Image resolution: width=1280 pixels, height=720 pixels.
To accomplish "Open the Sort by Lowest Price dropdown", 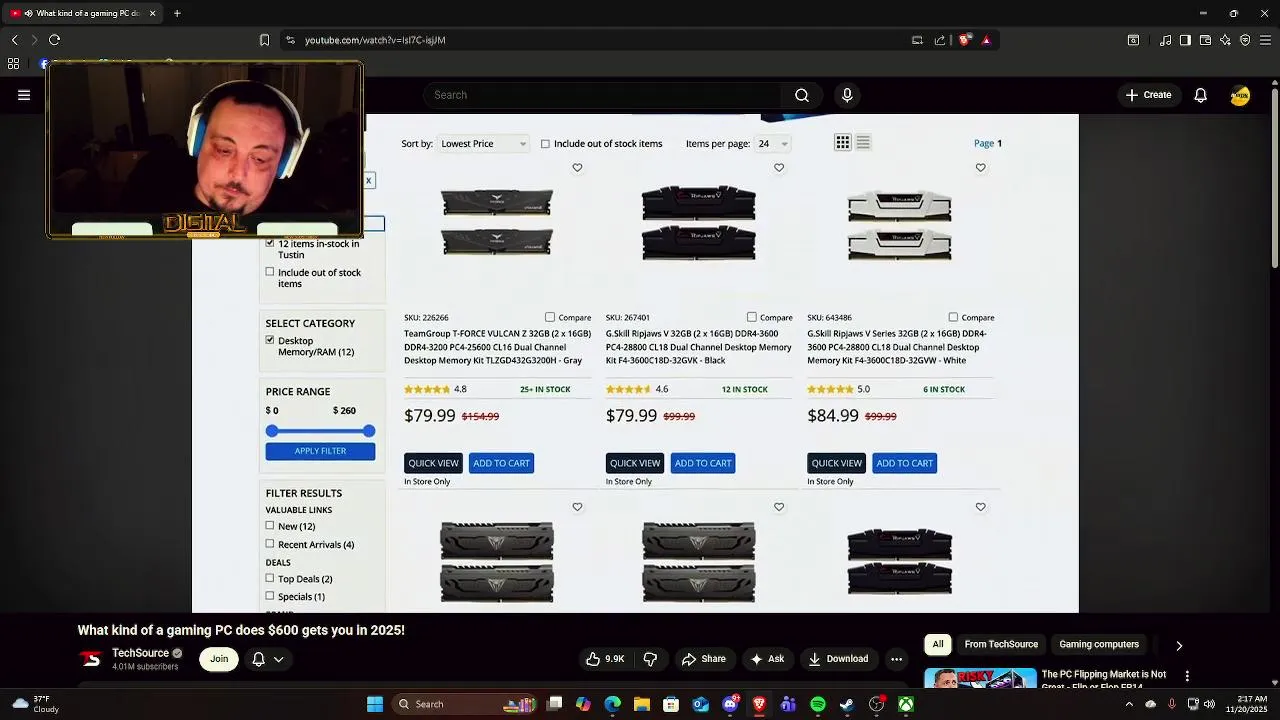I will point(483,144).
